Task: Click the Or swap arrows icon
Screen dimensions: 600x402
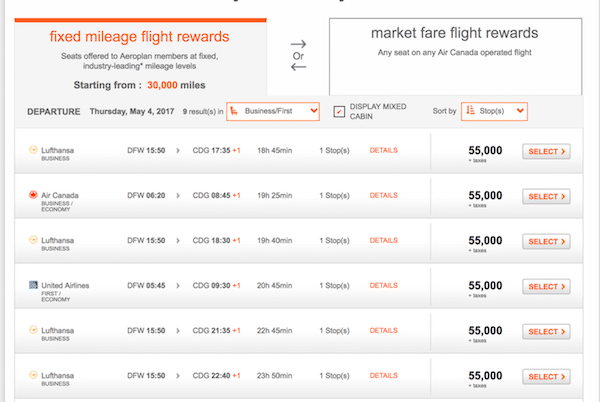Action: 298,56
